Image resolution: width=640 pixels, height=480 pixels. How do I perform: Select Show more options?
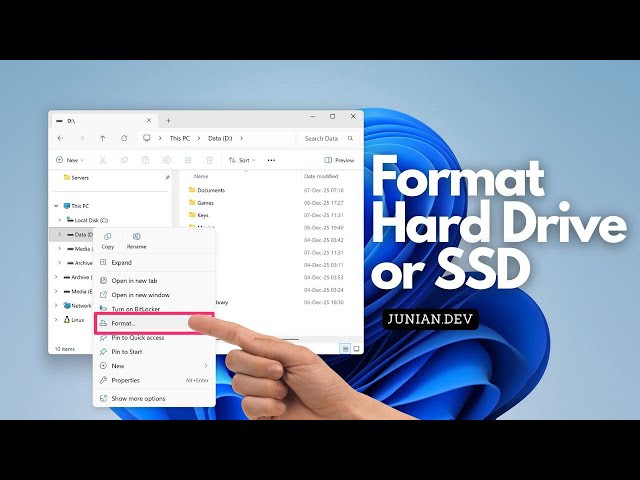pyautogui.click(x=154, y=398)
